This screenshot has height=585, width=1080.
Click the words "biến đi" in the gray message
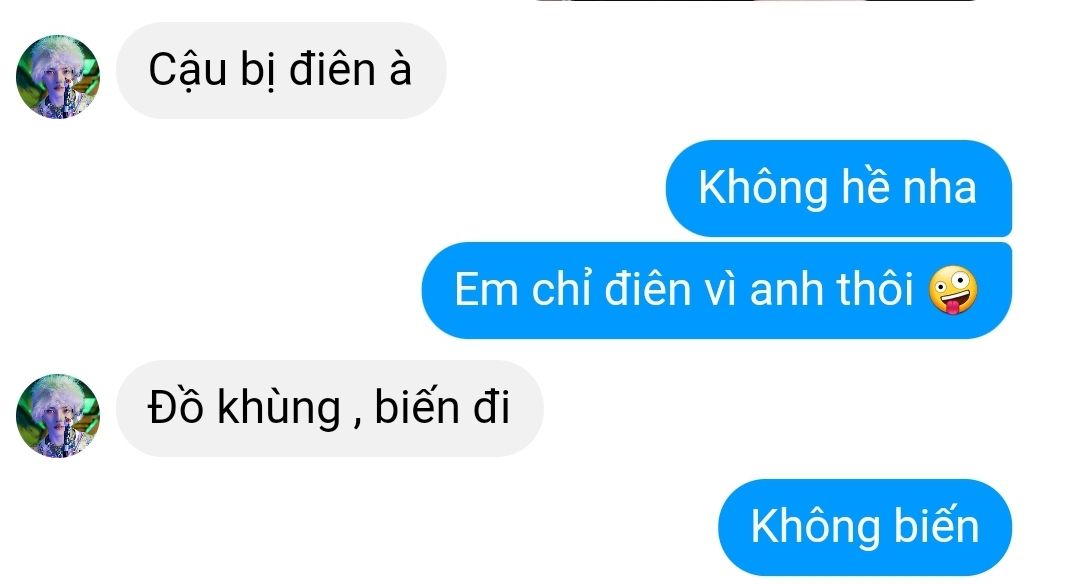[442, 406]
